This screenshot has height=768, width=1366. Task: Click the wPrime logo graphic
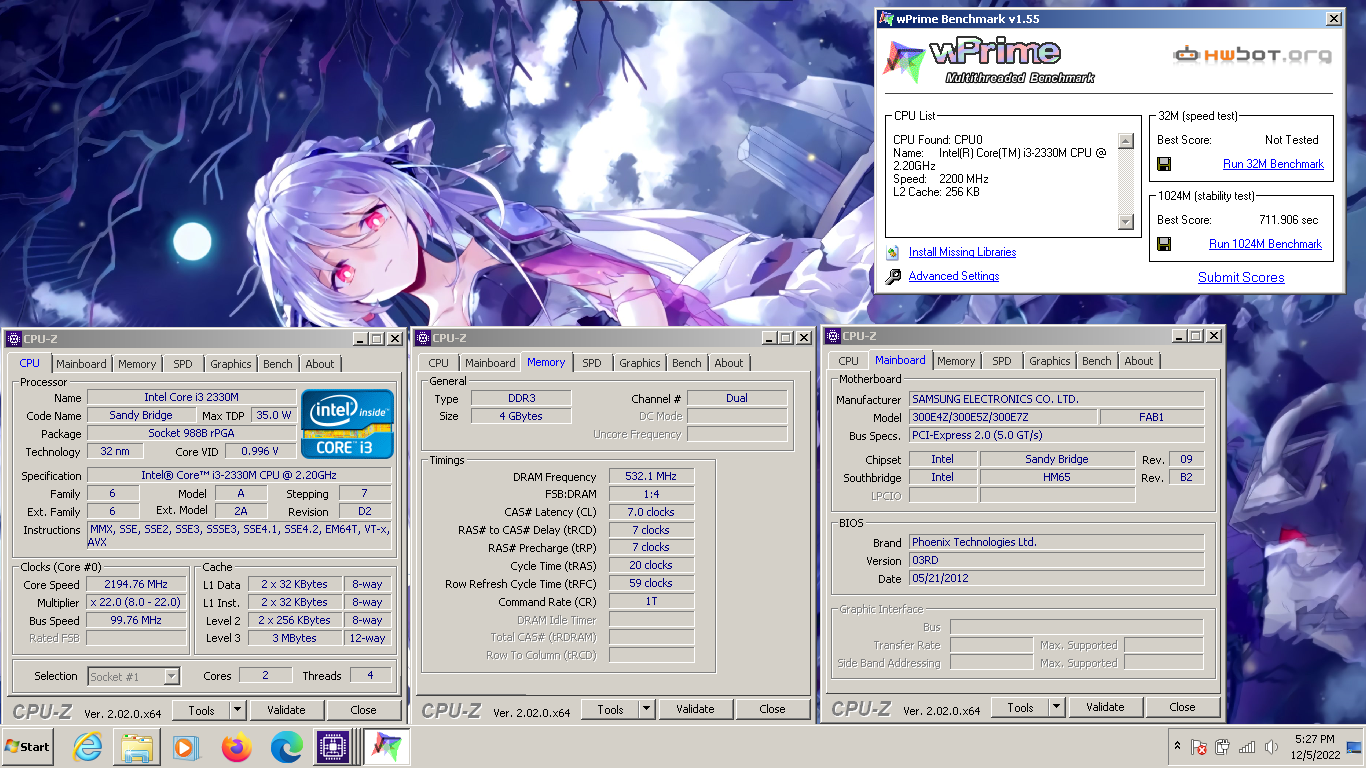(x=990, y=59)
